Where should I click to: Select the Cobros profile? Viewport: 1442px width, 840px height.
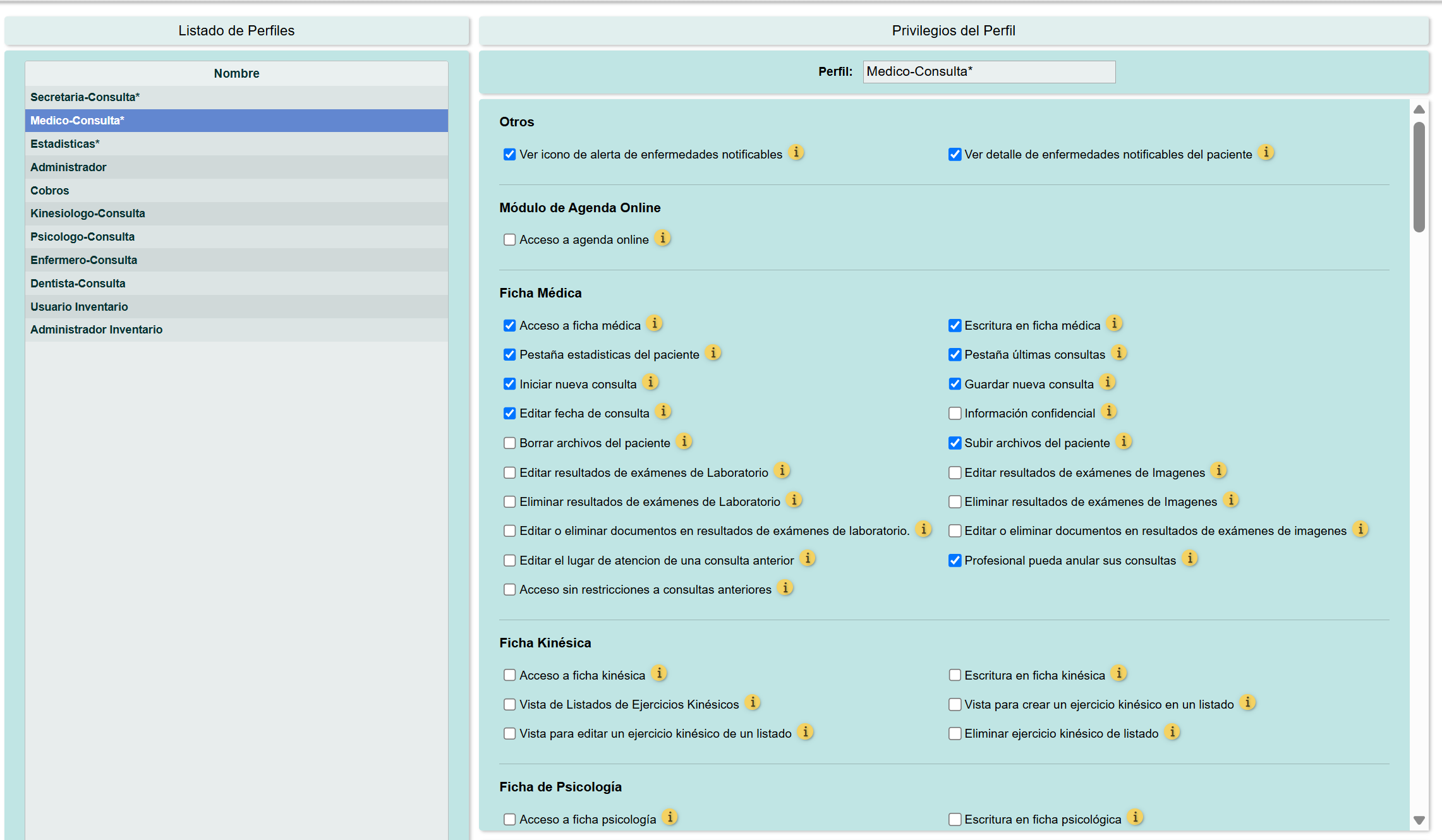pos(236,191)
